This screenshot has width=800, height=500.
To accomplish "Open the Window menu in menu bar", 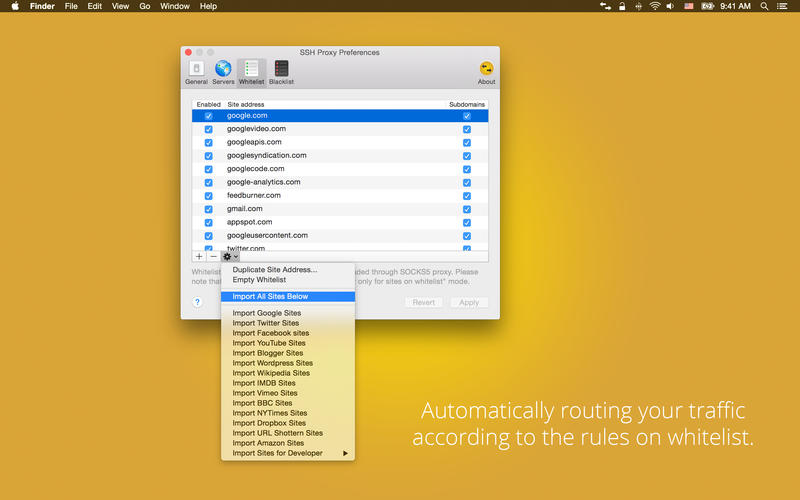I will (176, 6).
